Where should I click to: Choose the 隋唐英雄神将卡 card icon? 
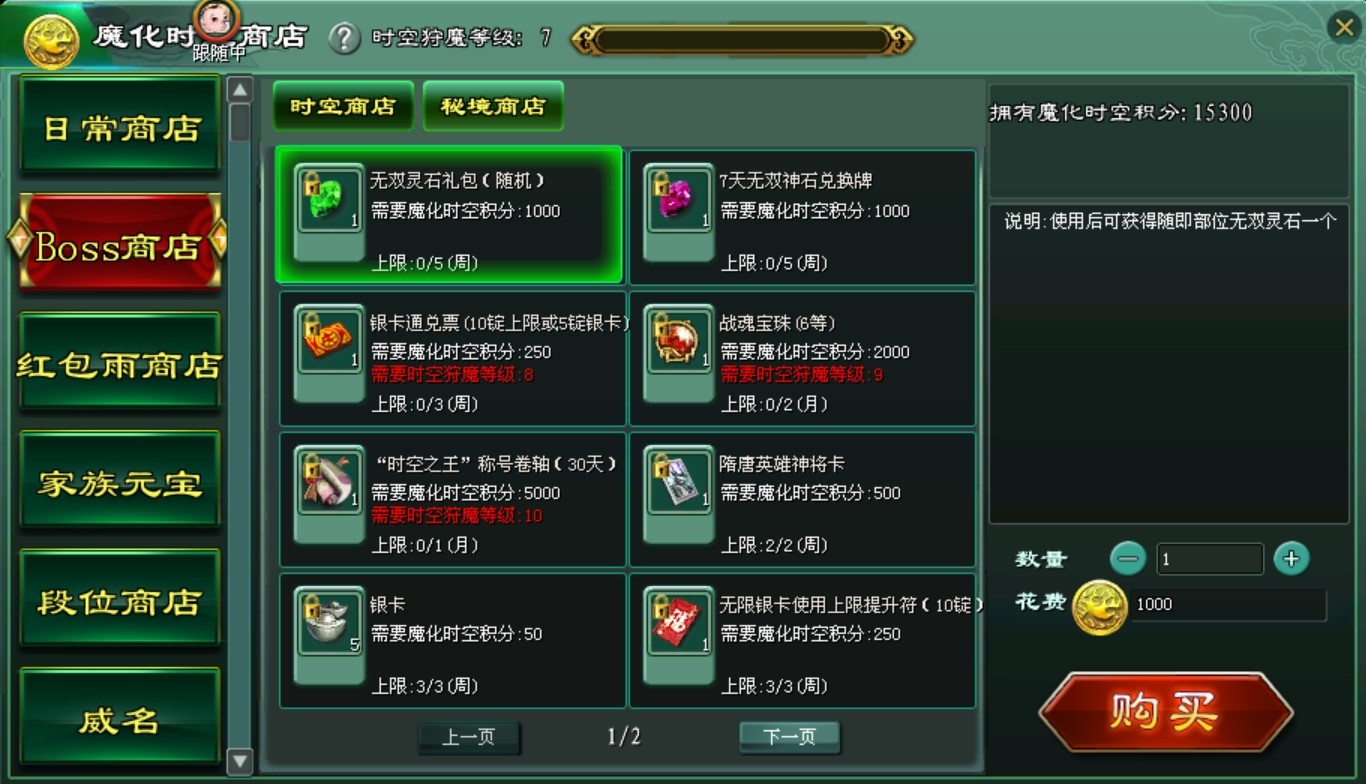(x=679, y=481)
